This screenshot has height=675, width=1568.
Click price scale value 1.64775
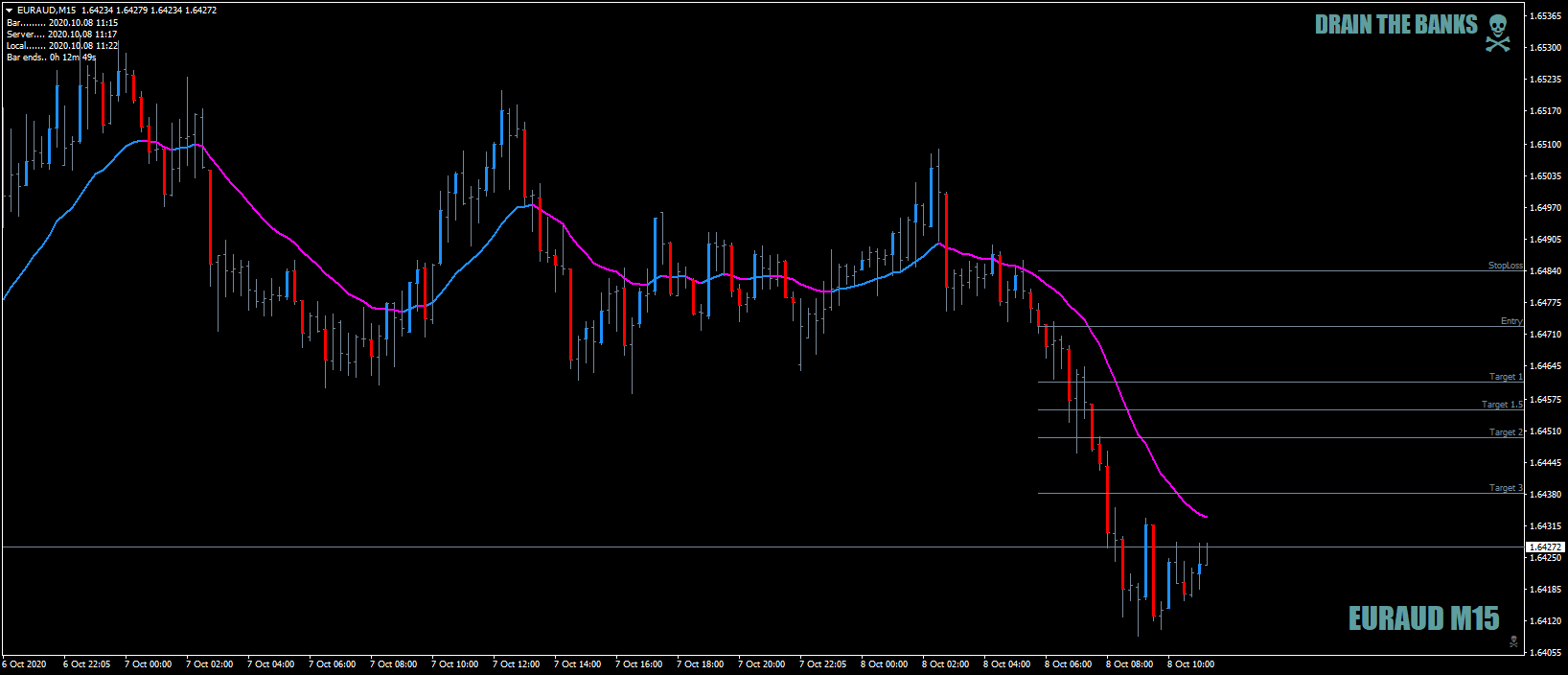[1546, 303]
